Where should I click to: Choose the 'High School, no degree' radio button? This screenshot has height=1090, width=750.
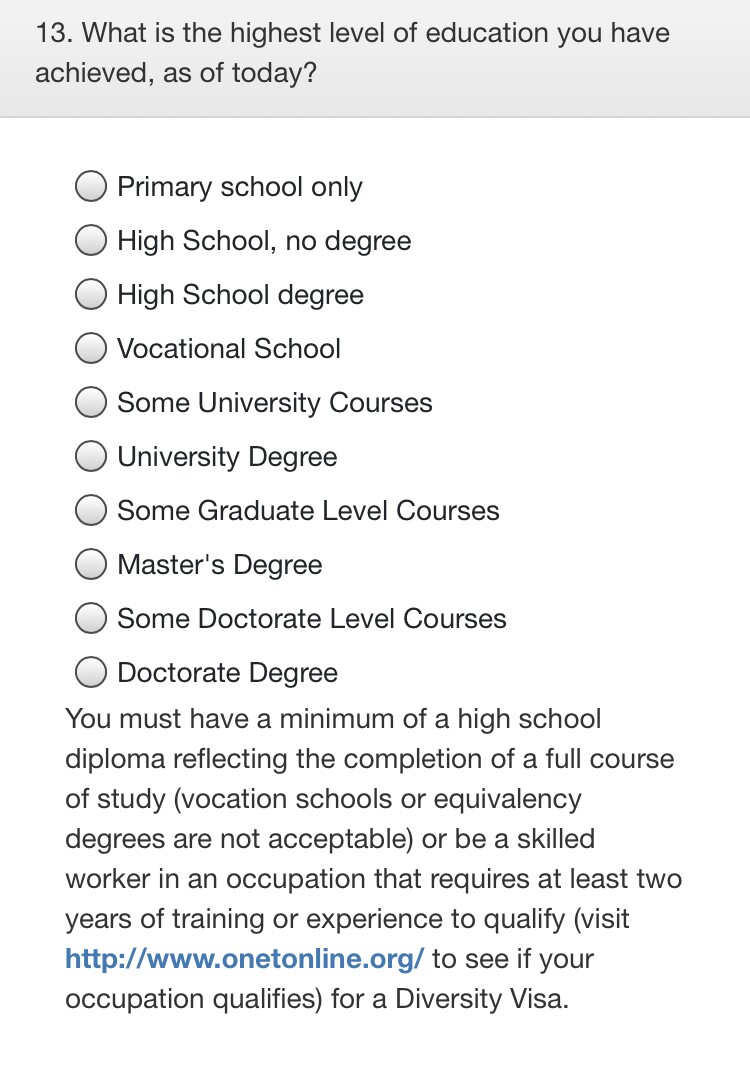91,241
